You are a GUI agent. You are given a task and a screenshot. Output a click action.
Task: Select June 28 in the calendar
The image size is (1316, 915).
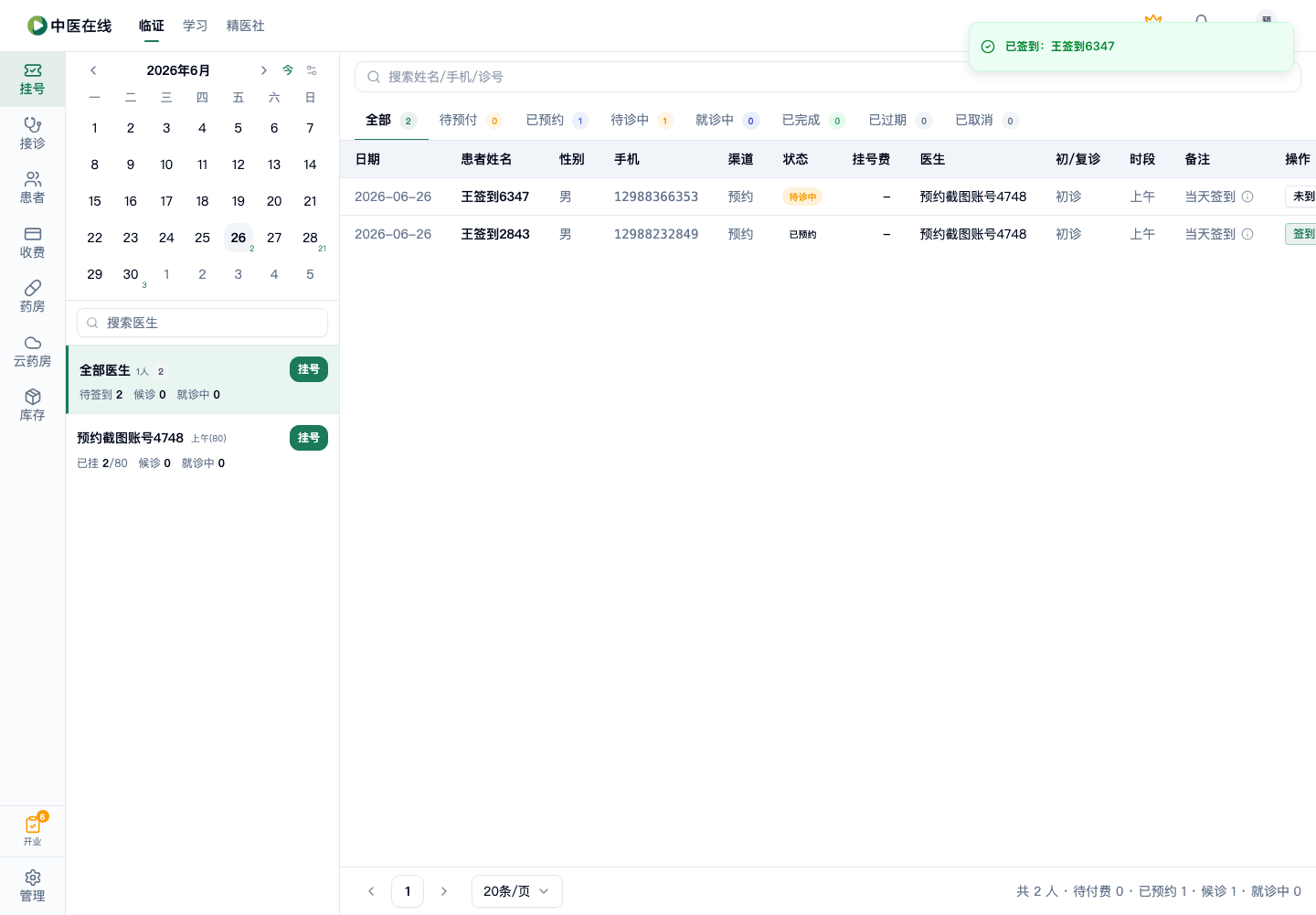coord(310,238)
